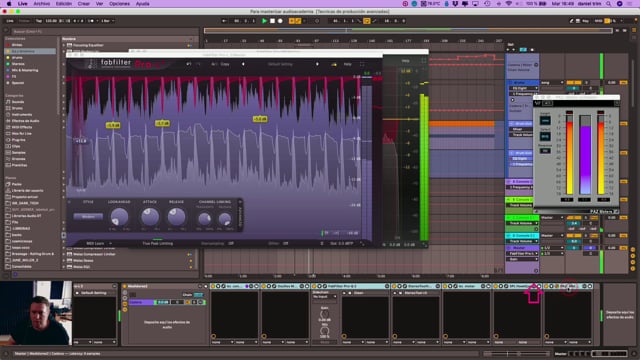Open the Sounds browser category
The height and width of the screenshot is (360, 640).
coord(18,102)
